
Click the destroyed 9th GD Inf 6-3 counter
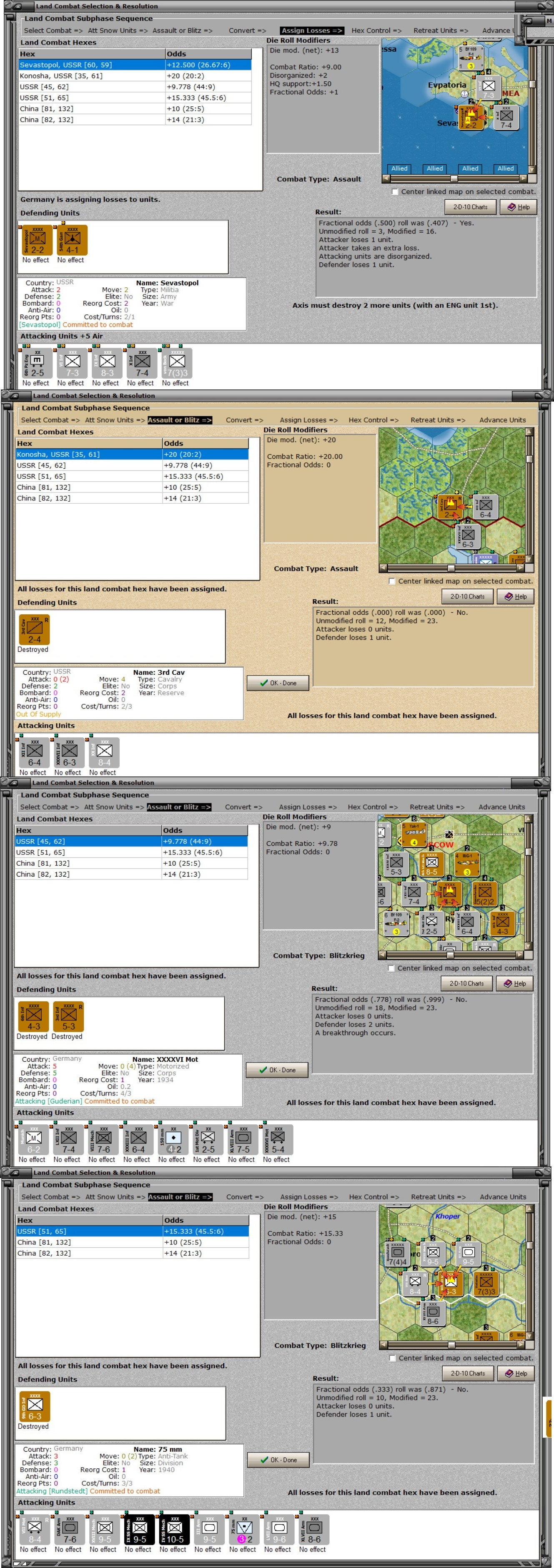coord(35,1407)
